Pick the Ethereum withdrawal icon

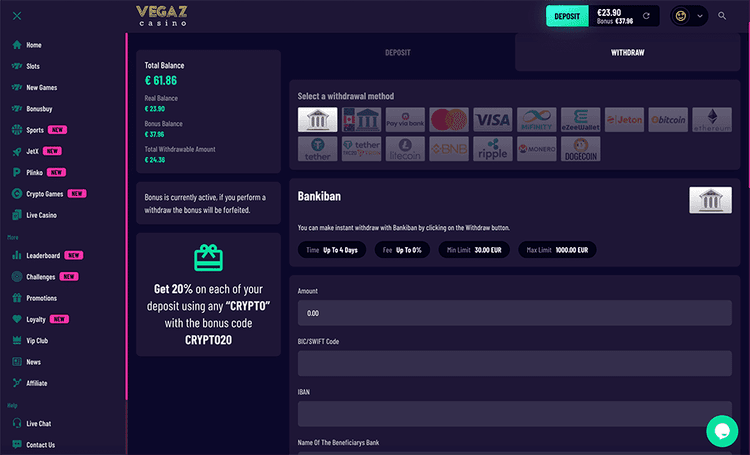712,120
